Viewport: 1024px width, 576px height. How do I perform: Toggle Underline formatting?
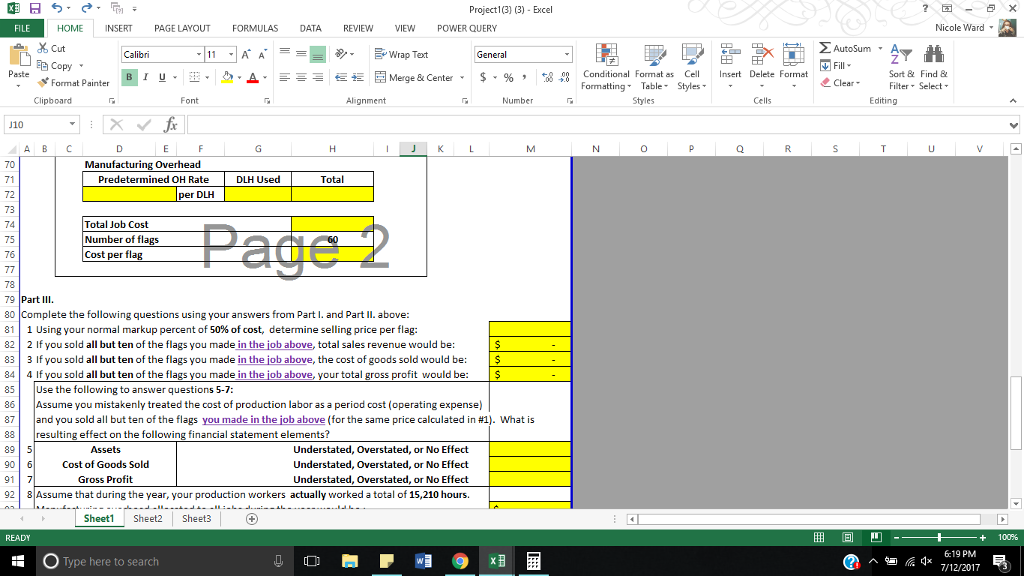pyautogui.click(x=162, y=77)
